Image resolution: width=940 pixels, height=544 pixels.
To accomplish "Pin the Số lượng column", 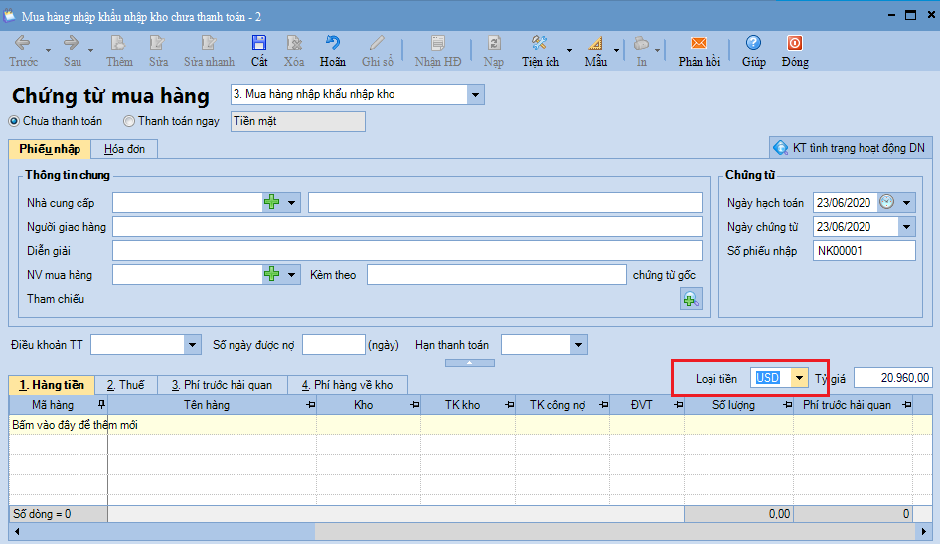I will click(x=787, y=405).
